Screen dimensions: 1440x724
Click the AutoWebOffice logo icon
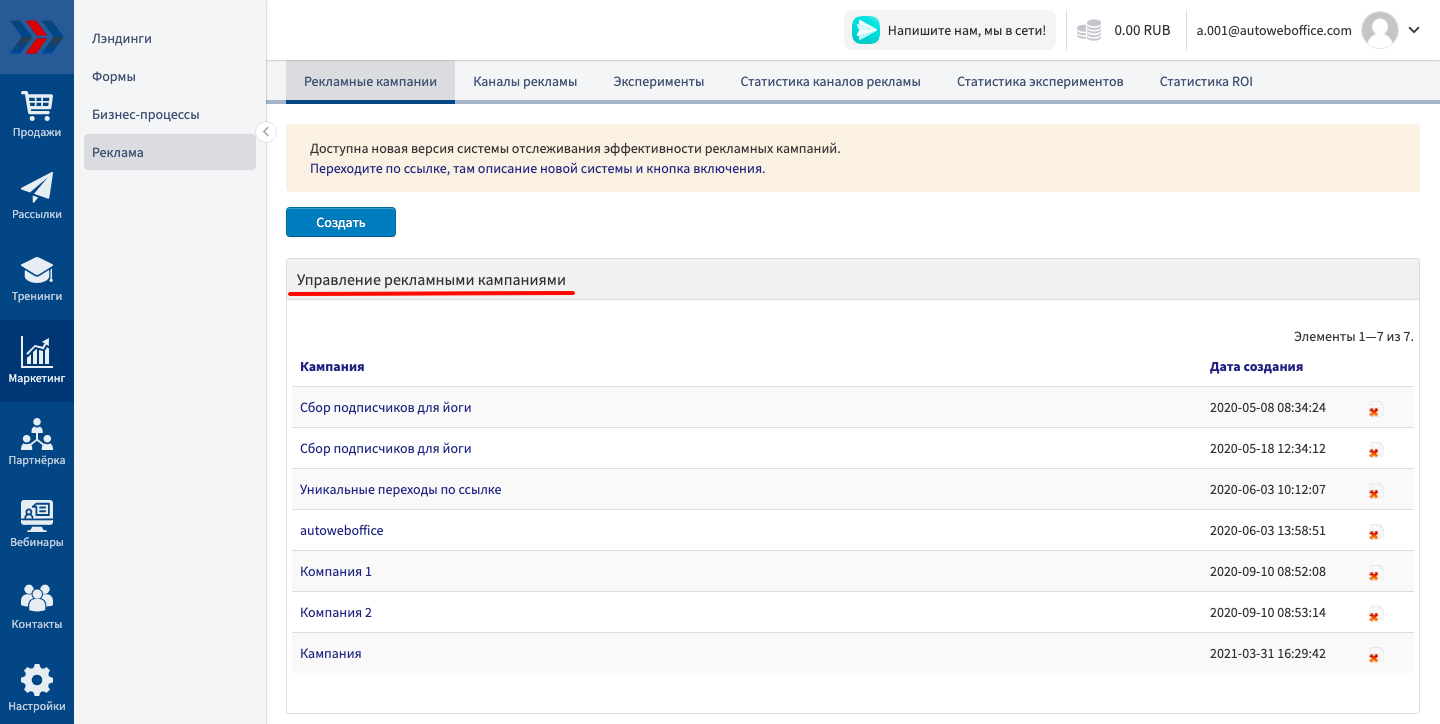pos(37,37)
